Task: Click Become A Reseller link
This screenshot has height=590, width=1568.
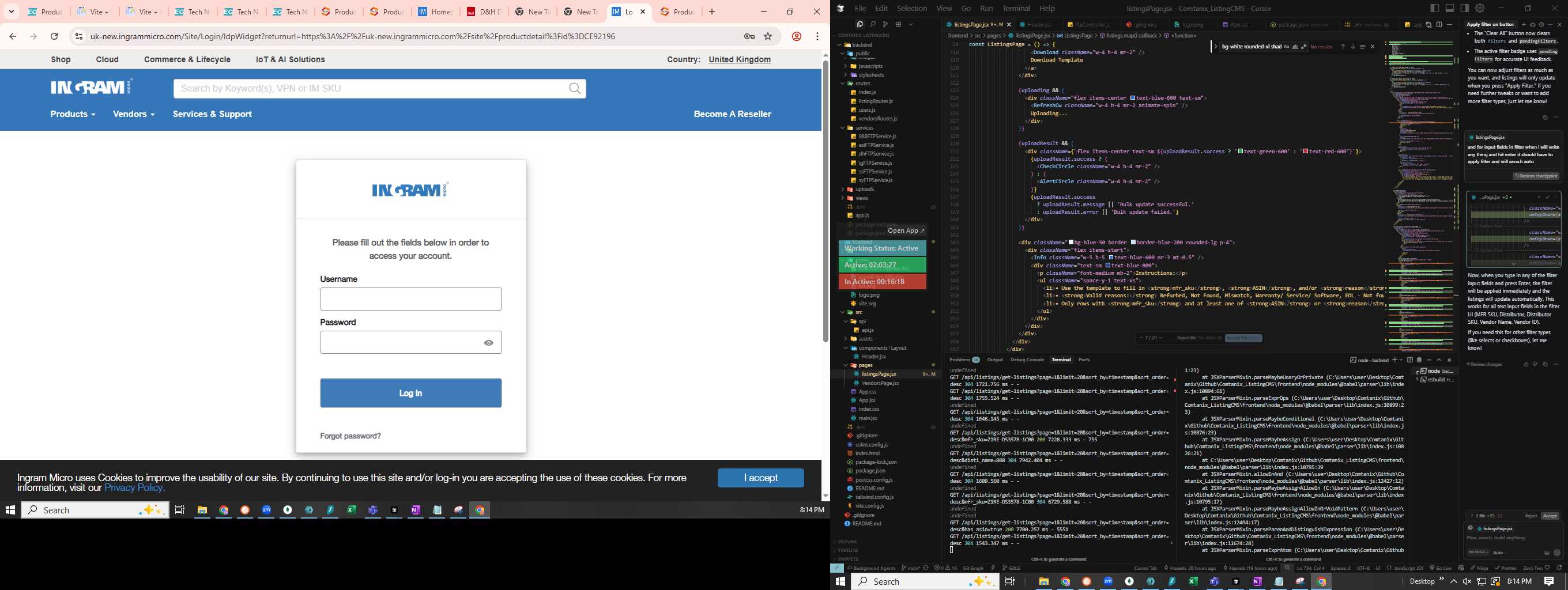Action: tap(732, 114)
